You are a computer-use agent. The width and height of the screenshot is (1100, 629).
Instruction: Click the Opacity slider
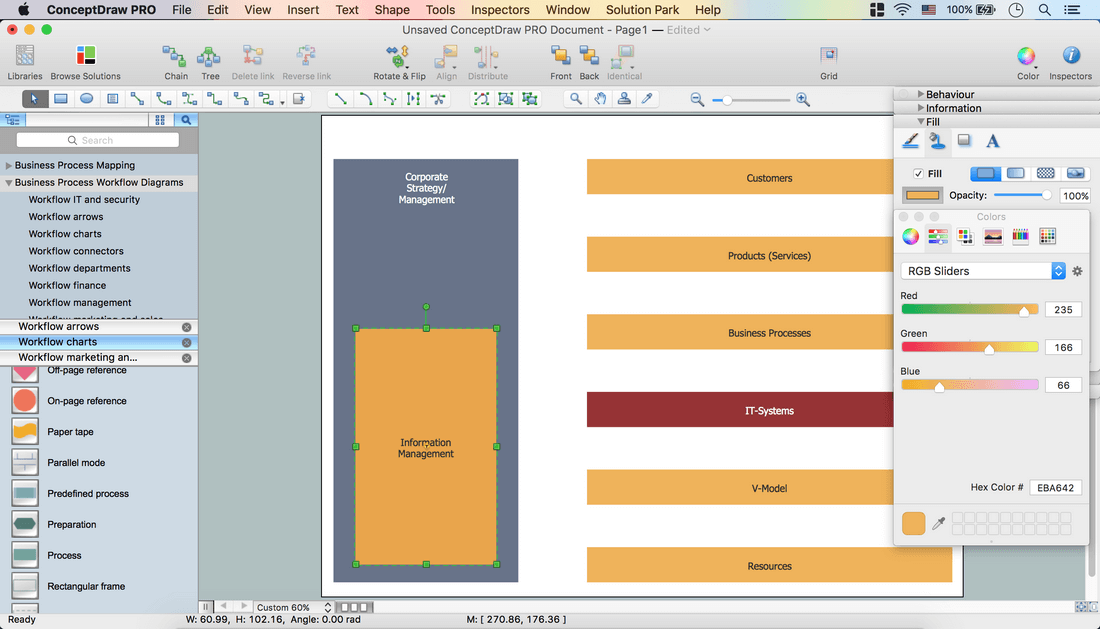pos(1020,195)
